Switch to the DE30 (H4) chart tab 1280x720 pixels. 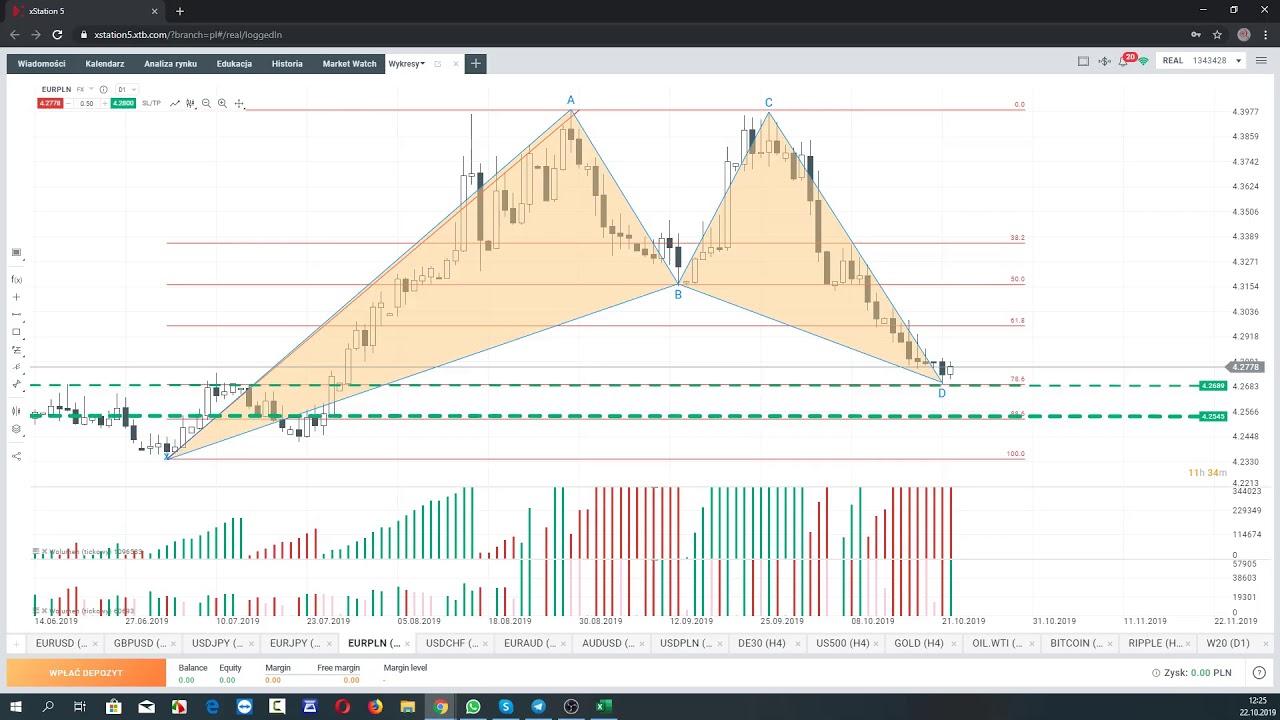pos(762,643)
